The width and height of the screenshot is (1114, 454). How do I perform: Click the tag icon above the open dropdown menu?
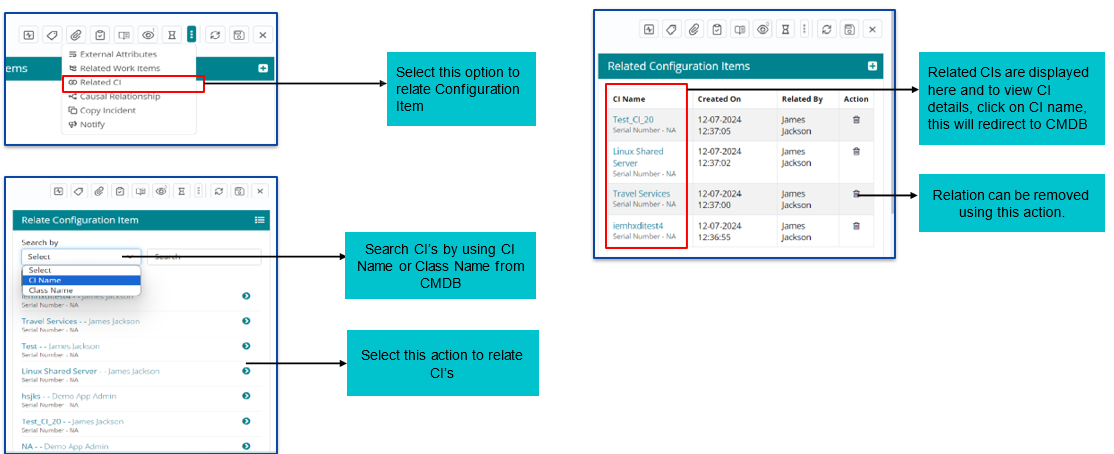(x=52, y=34)
